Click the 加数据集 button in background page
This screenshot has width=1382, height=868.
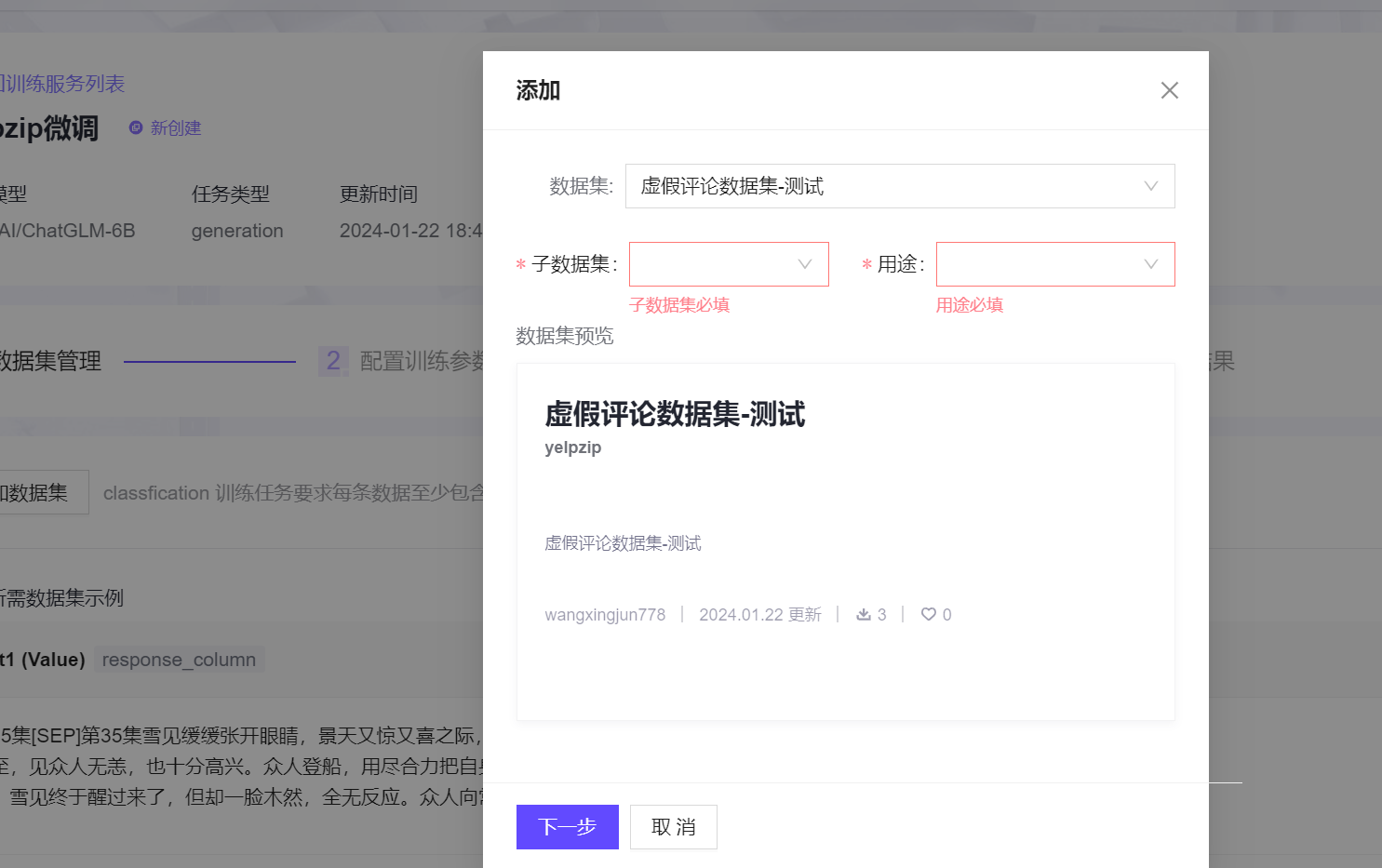tap(44, 492)
